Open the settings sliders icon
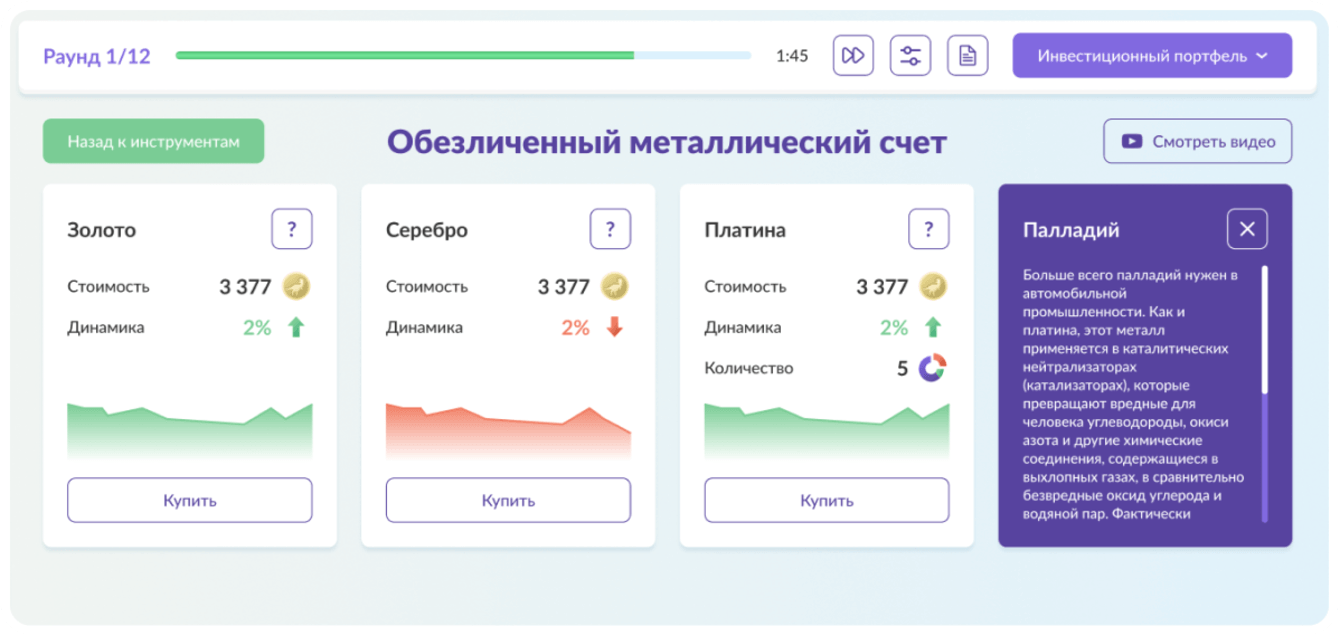This screenshot has height=636, width=1340. 910,56
